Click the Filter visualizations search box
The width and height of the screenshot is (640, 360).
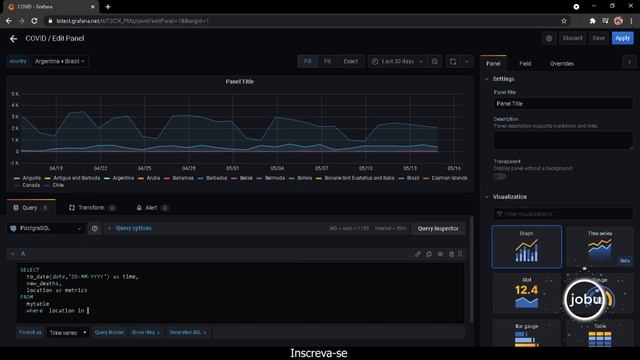[563, 214]
